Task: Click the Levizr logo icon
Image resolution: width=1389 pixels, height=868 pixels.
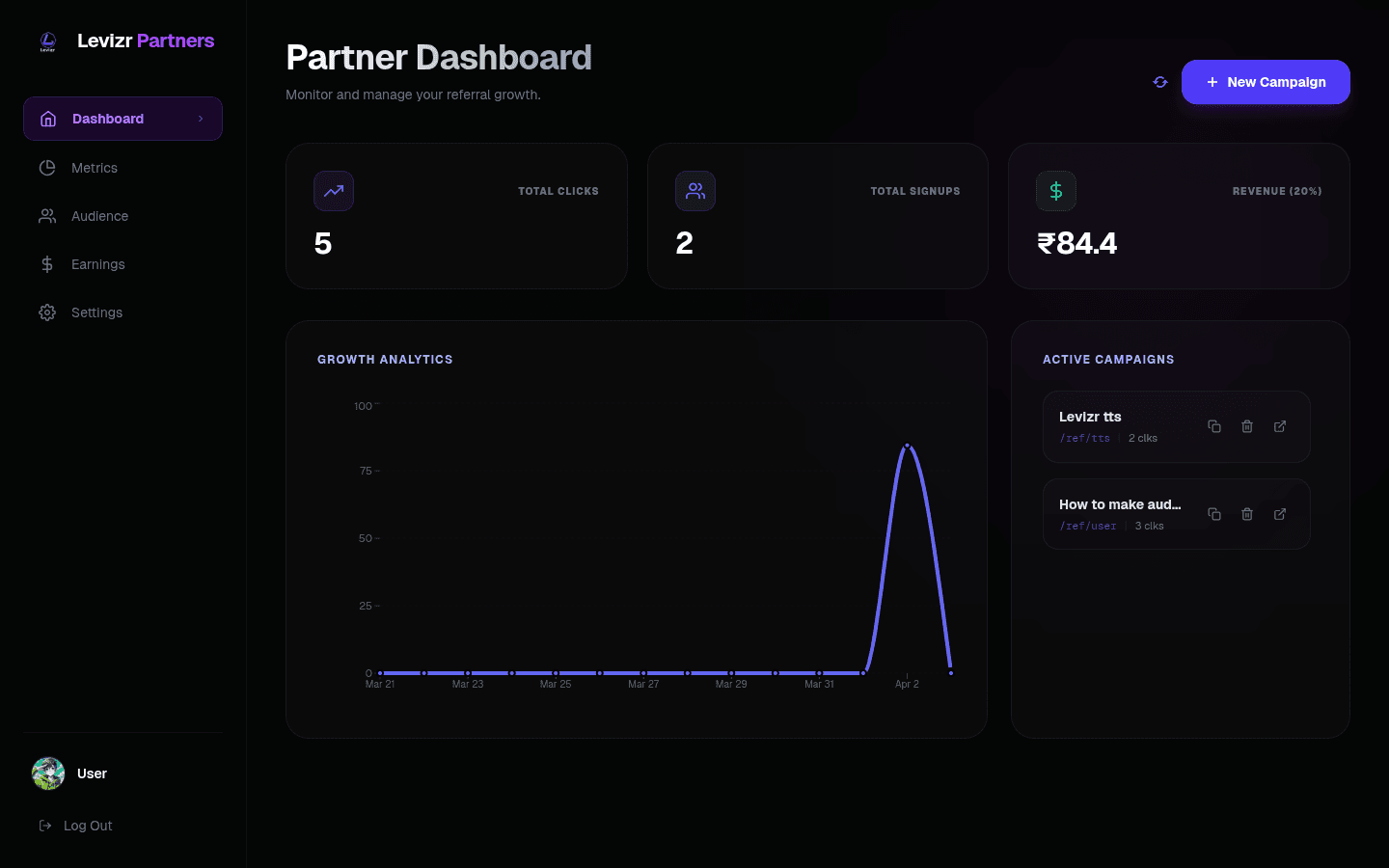Action: [x=47, y=41]
